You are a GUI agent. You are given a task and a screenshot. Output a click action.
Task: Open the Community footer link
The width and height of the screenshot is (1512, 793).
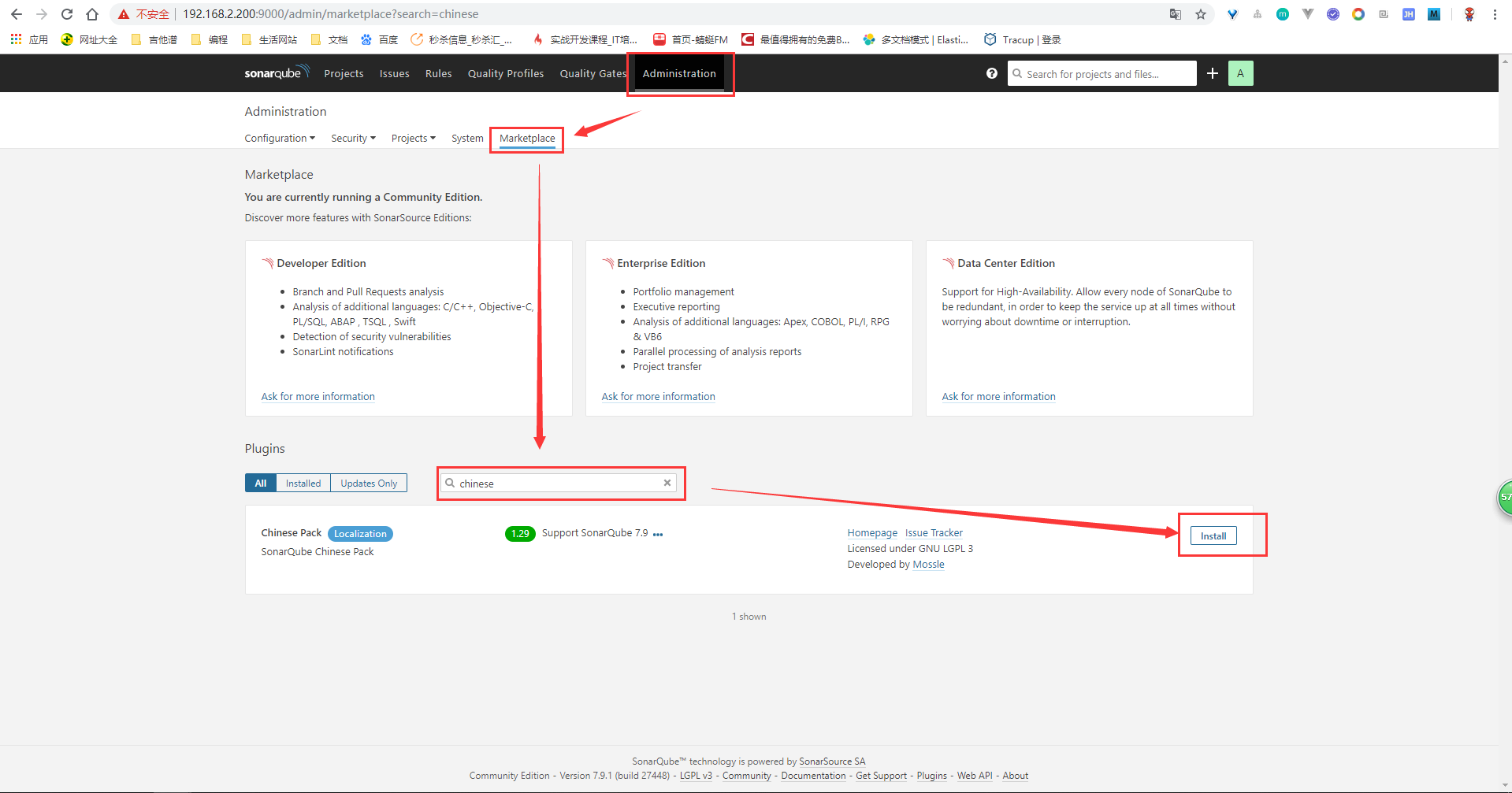point(747,776)
